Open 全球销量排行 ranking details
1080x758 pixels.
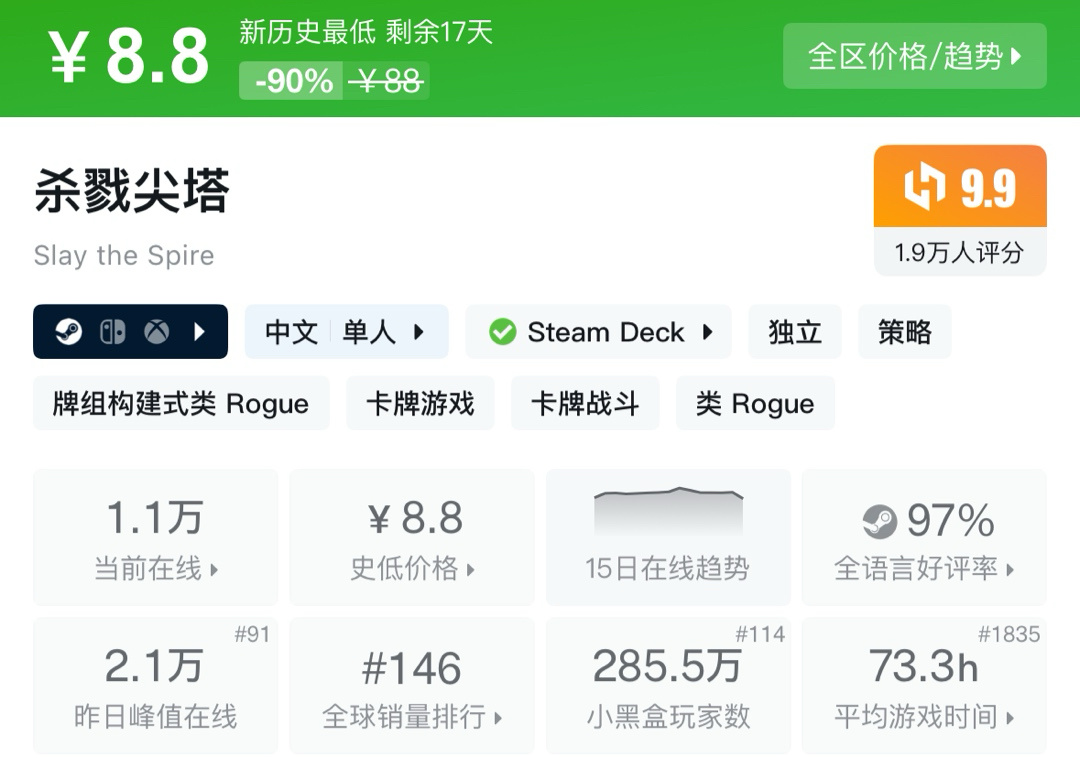point(412,686)
